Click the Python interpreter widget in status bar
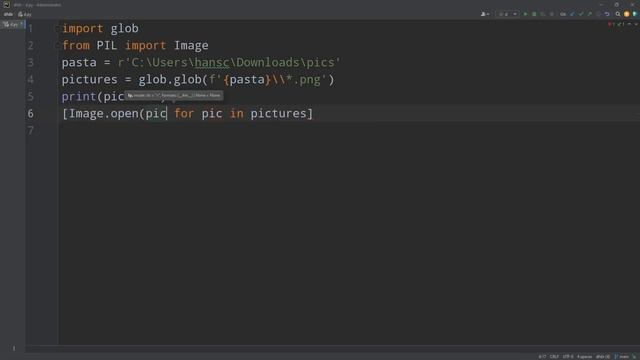640x360 pixels. pos(603,357)
